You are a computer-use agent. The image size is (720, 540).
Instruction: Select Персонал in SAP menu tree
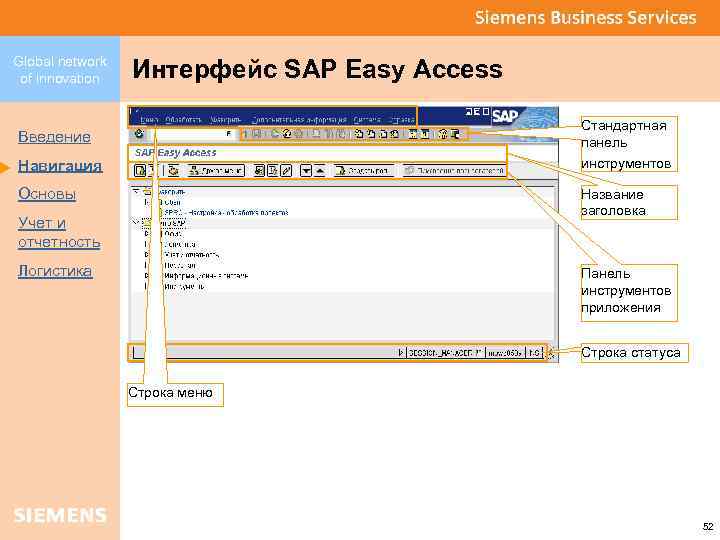tap(180, 265)
